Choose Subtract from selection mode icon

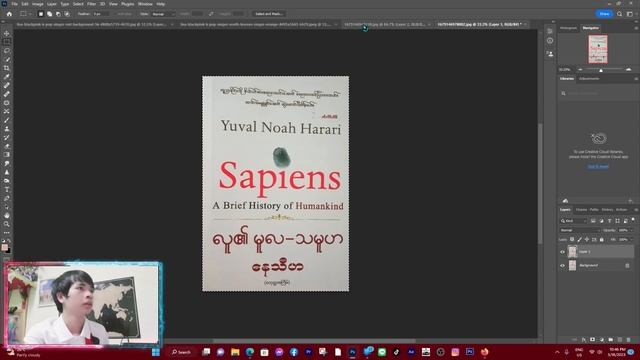58,14
